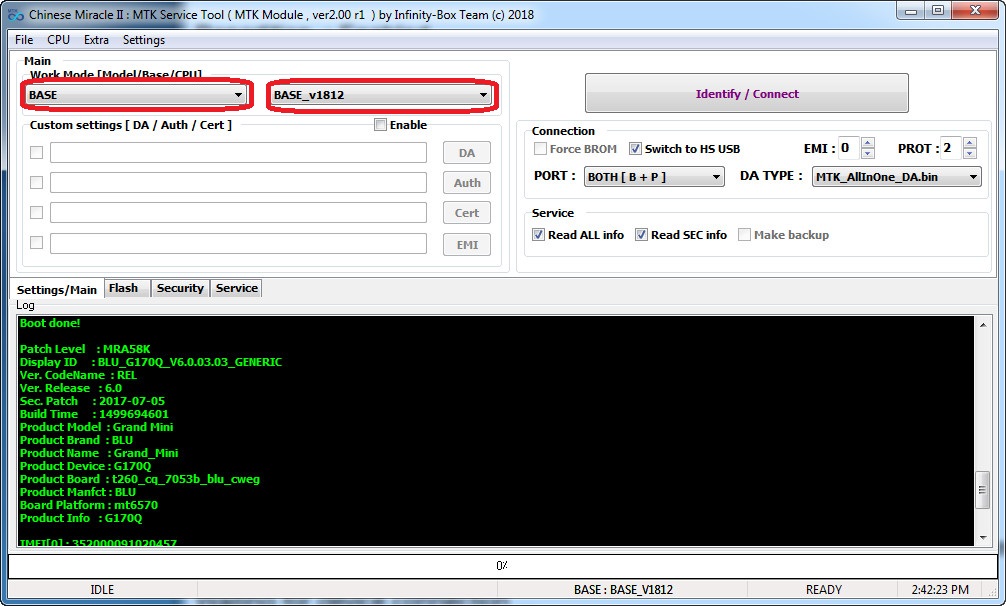Open the DA TYPE MTK_AllInOne_DA.bin dropdown

click(896, 176)
